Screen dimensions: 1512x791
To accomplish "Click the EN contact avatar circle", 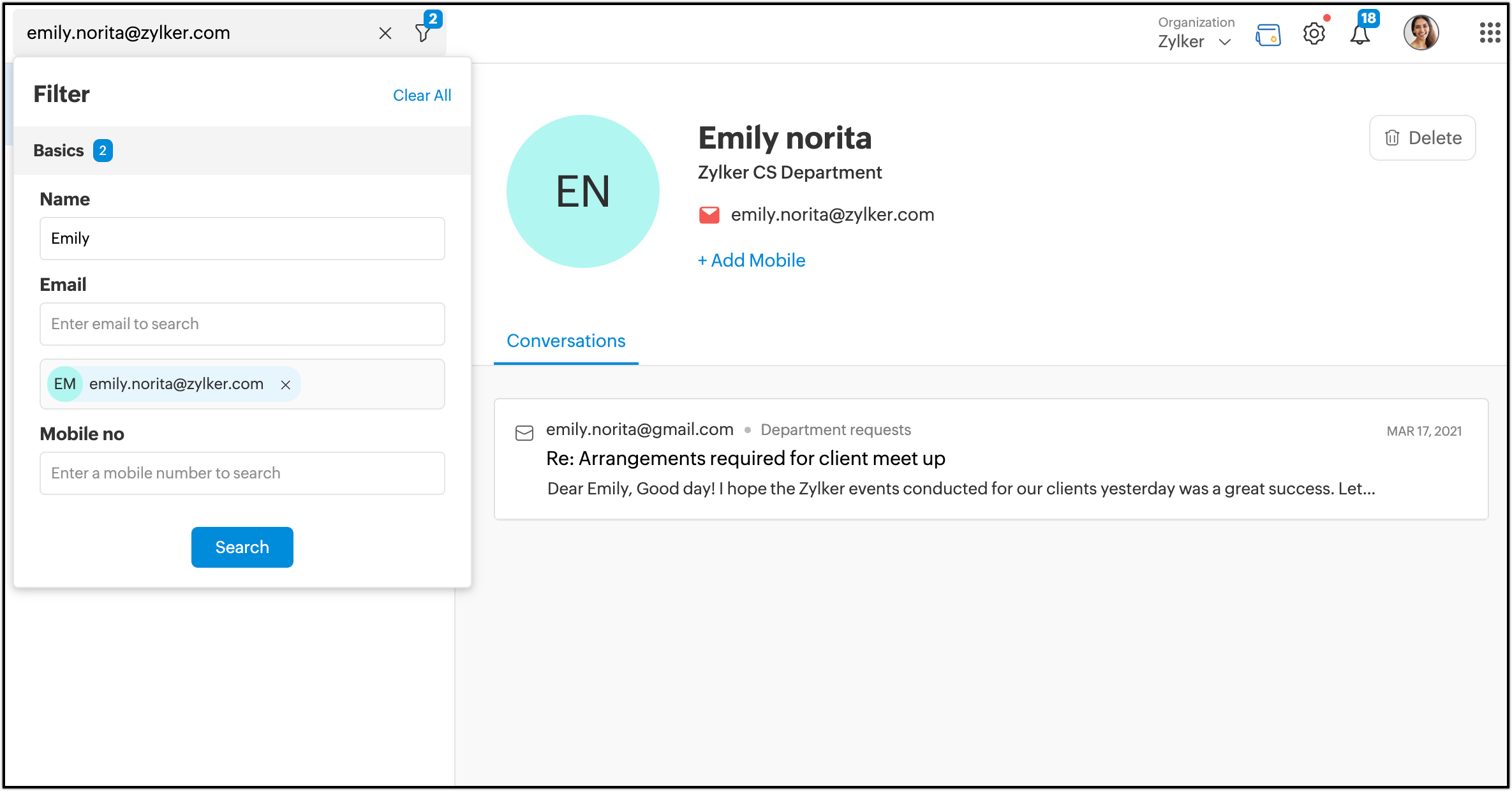I will (x=583, y=191).
